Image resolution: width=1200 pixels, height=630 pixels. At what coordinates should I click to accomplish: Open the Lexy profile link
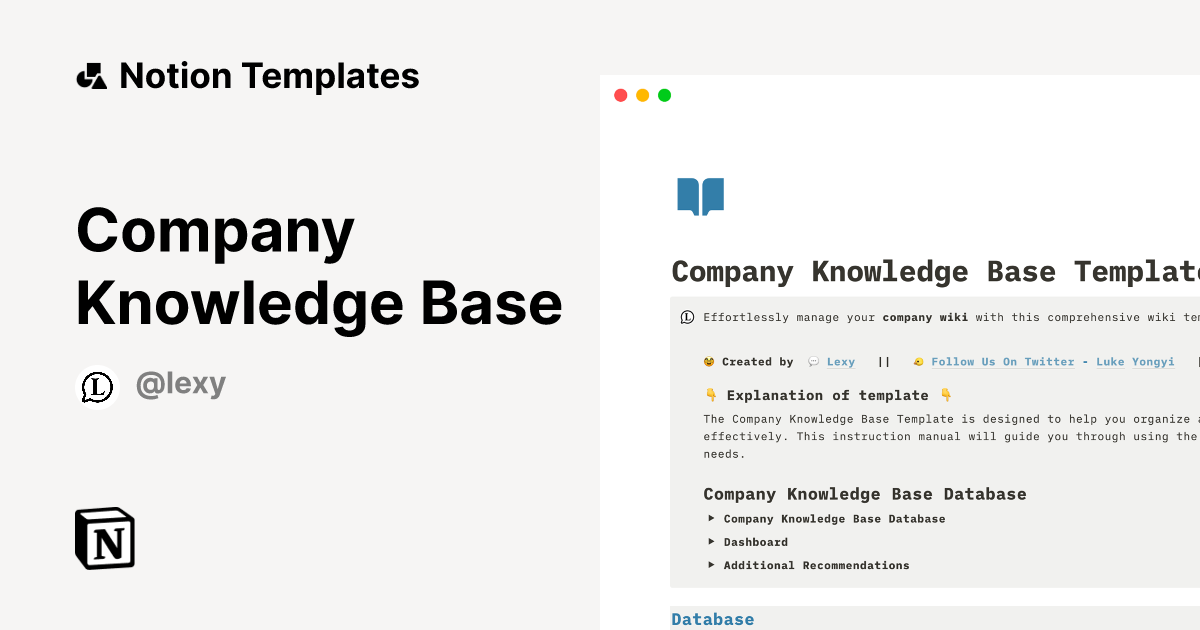(x=841, y=361)
